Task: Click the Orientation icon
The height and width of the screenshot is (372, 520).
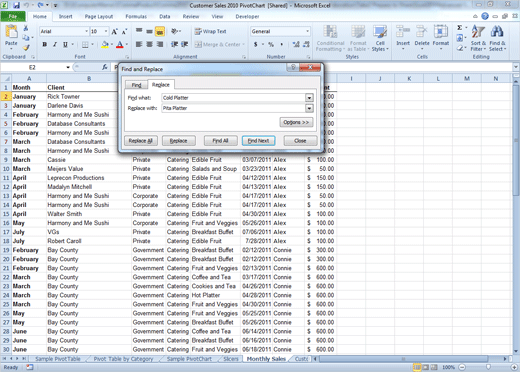Action: pos(175,31)
